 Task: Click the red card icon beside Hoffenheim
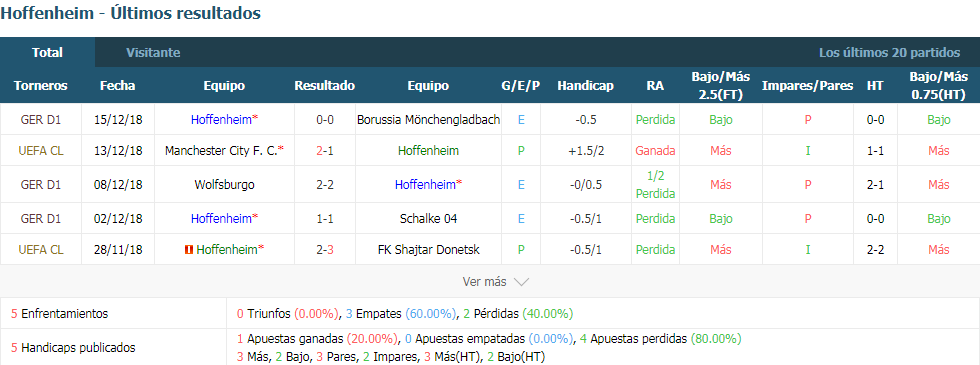188,250
